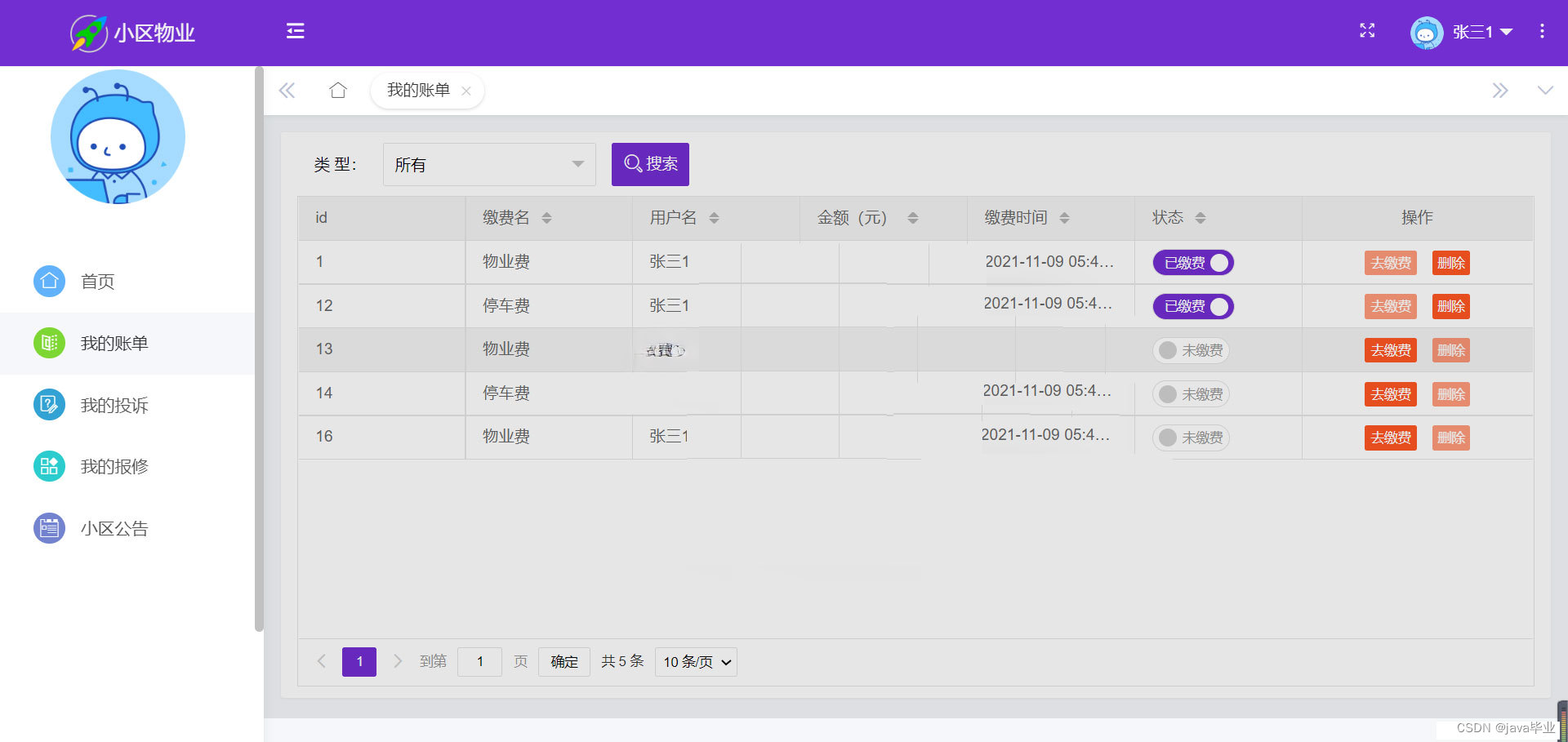Screen dimensions: 1568x742
Task: Click the teal 我的报修 repair icon
Action: [49, 466]
